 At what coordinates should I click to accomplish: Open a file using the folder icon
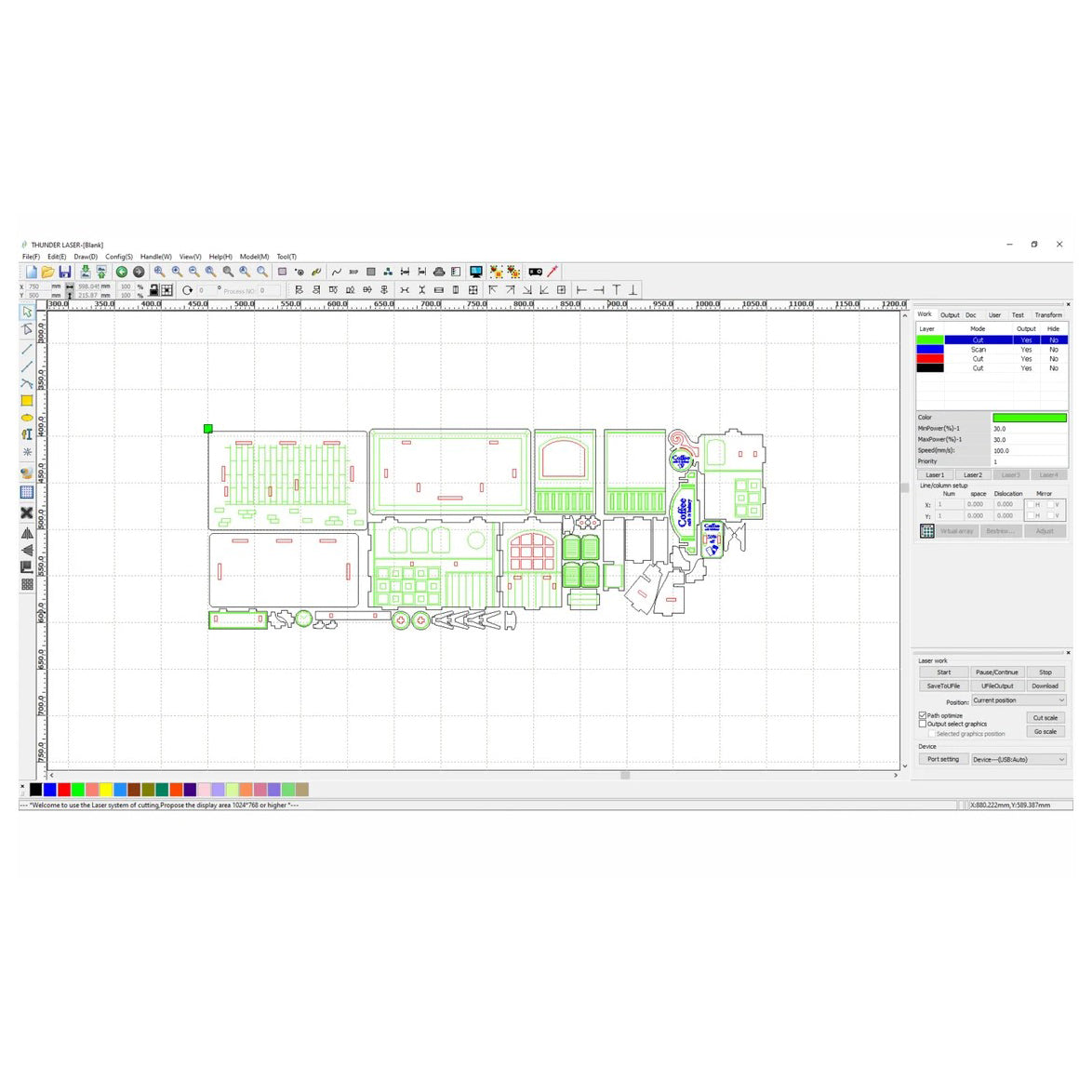[x=47, y=272]
